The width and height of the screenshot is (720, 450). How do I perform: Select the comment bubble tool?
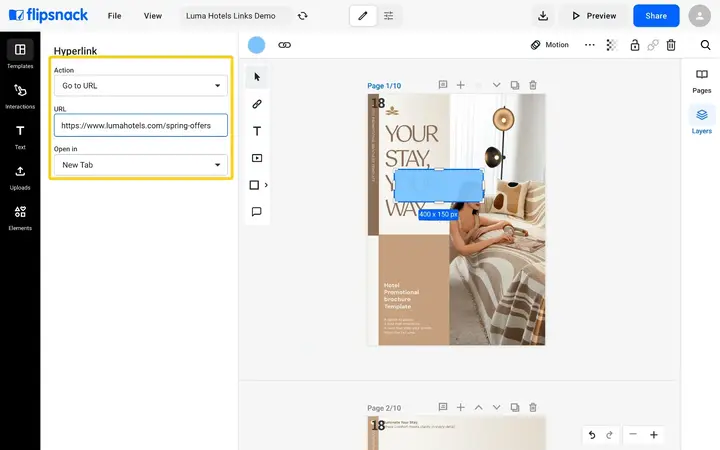[257, 212]
